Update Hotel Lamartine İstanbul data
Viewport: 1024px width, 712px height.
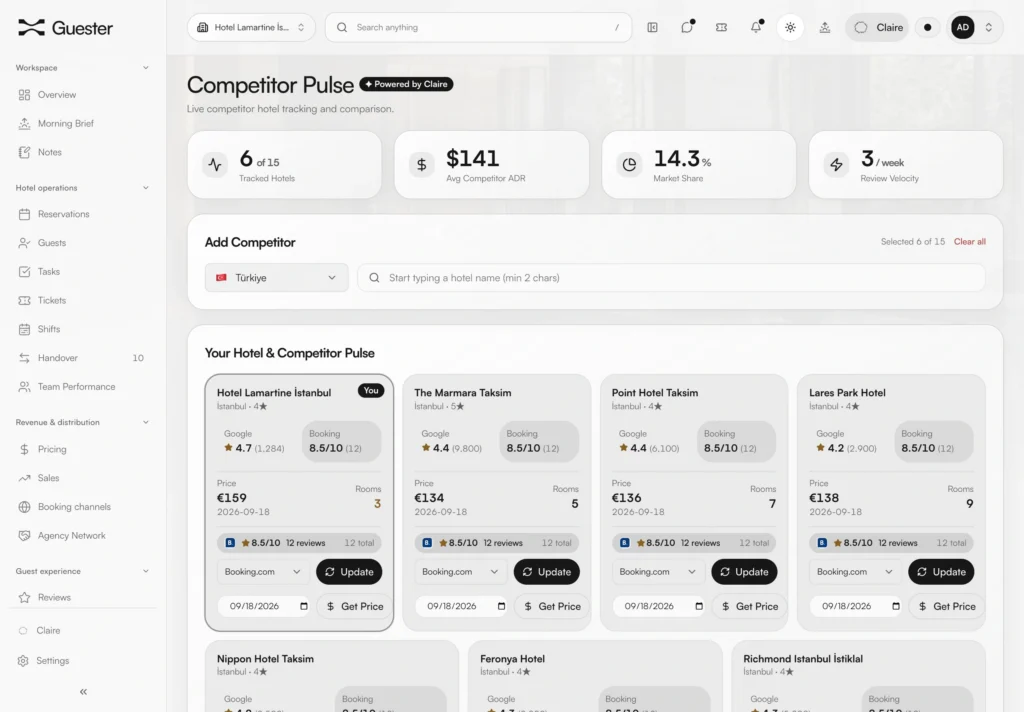[349, 572]
